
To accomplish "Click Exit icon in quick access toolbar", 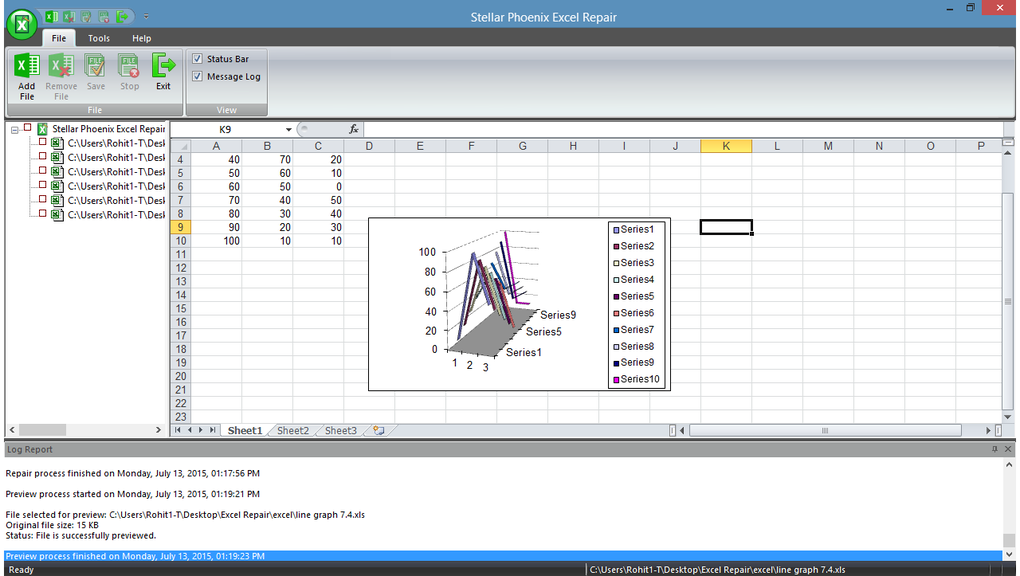I will (122, 17).
